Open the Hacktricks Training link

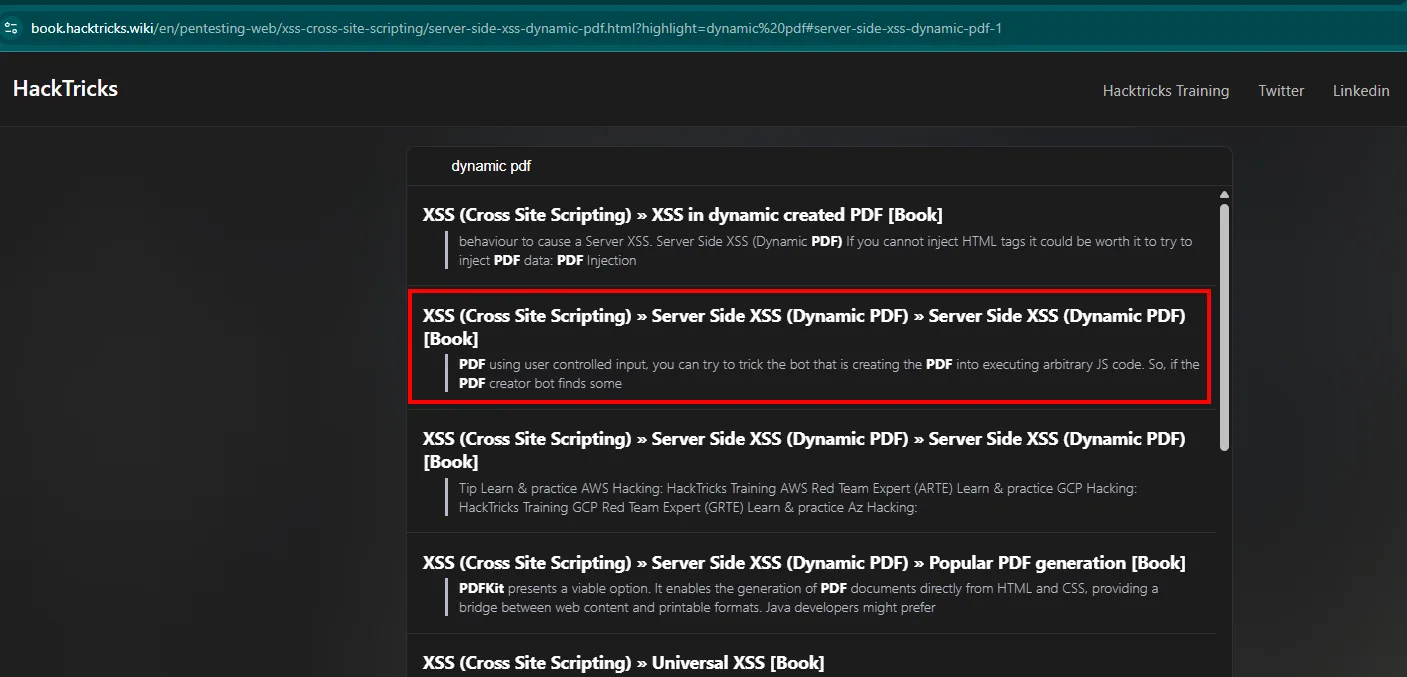(x=1166, y=90)
